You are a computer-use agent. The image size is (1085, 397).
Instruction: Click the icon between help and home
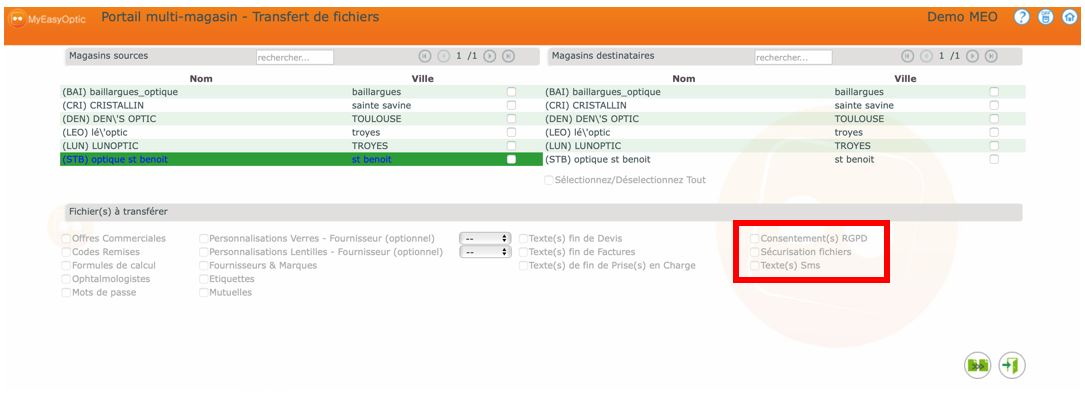coord(1046,17)
